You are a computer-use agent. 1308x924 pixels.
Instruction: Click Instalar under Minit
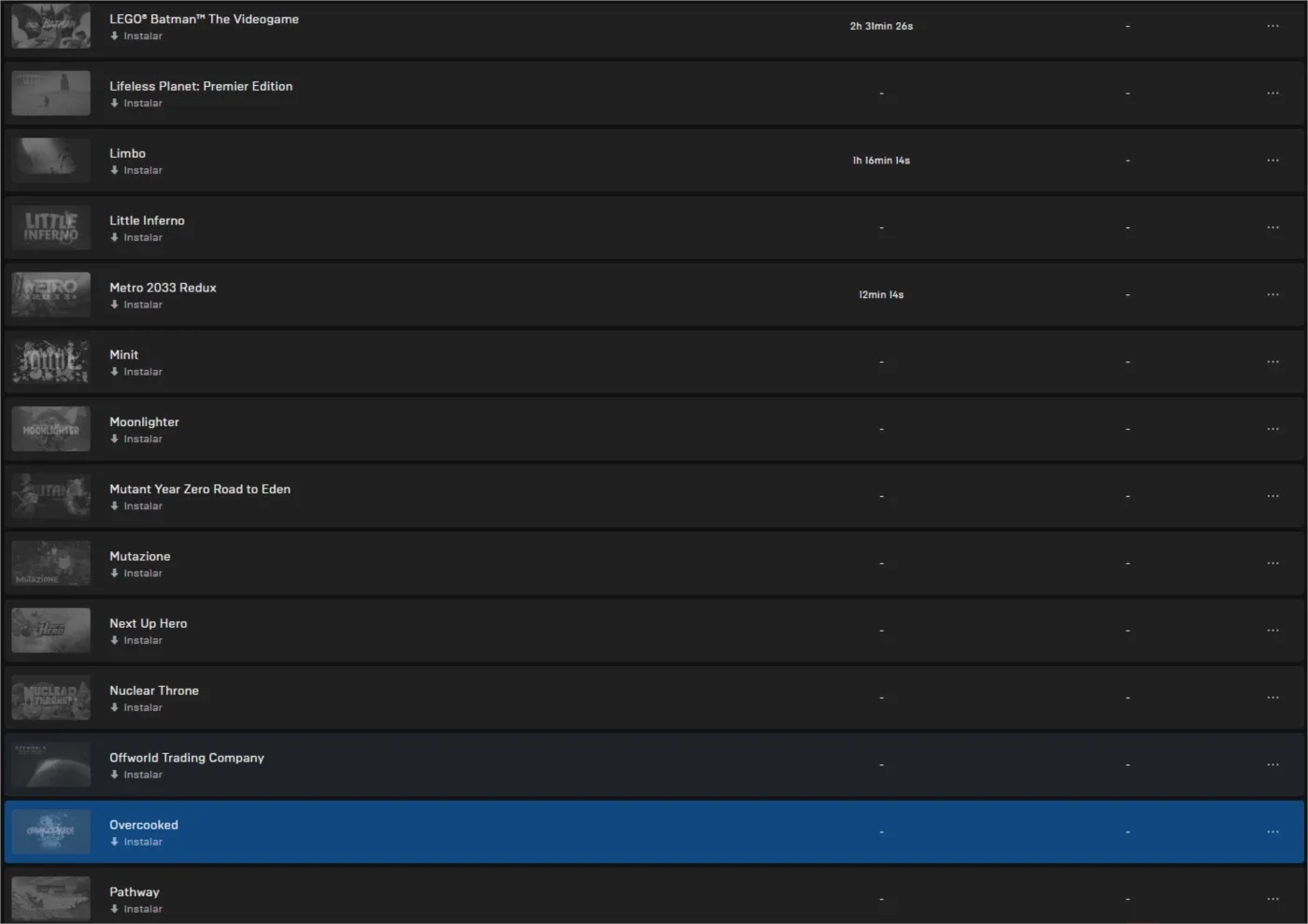[x=136, y=373]
